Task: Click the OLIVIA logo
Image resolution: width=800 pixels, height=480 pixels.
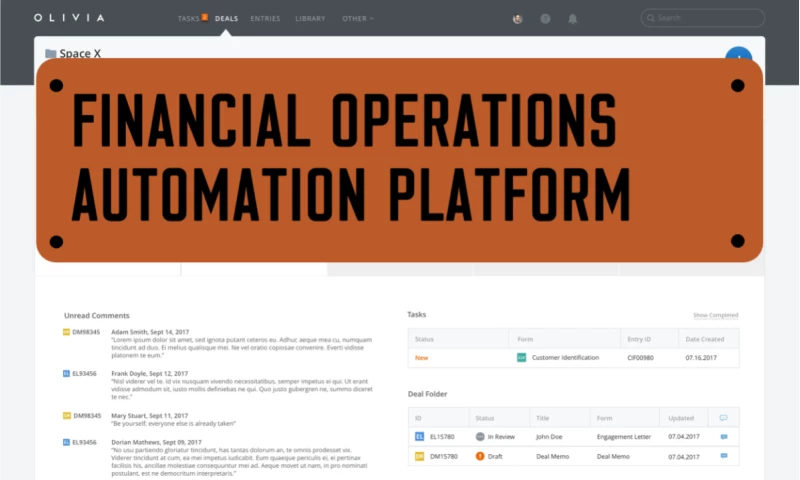Action: (69, 18)
